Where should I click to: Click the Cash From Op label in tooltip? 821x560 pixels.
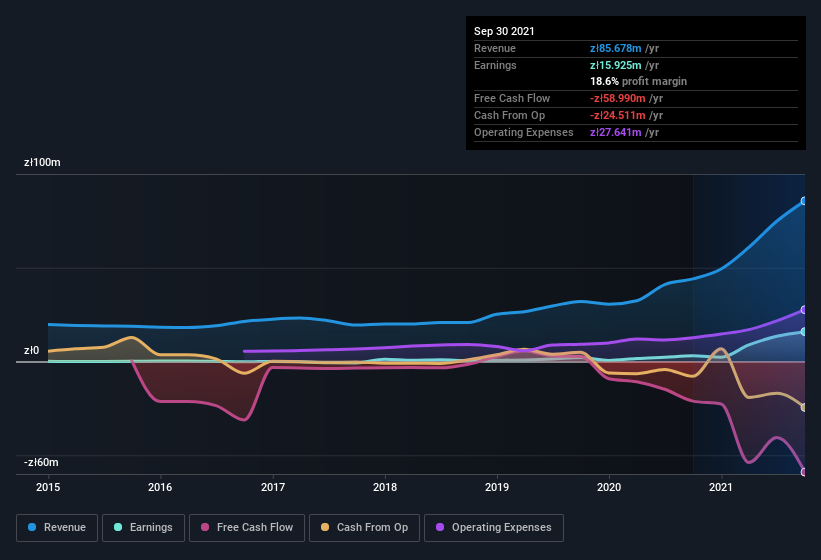[509, 115]
